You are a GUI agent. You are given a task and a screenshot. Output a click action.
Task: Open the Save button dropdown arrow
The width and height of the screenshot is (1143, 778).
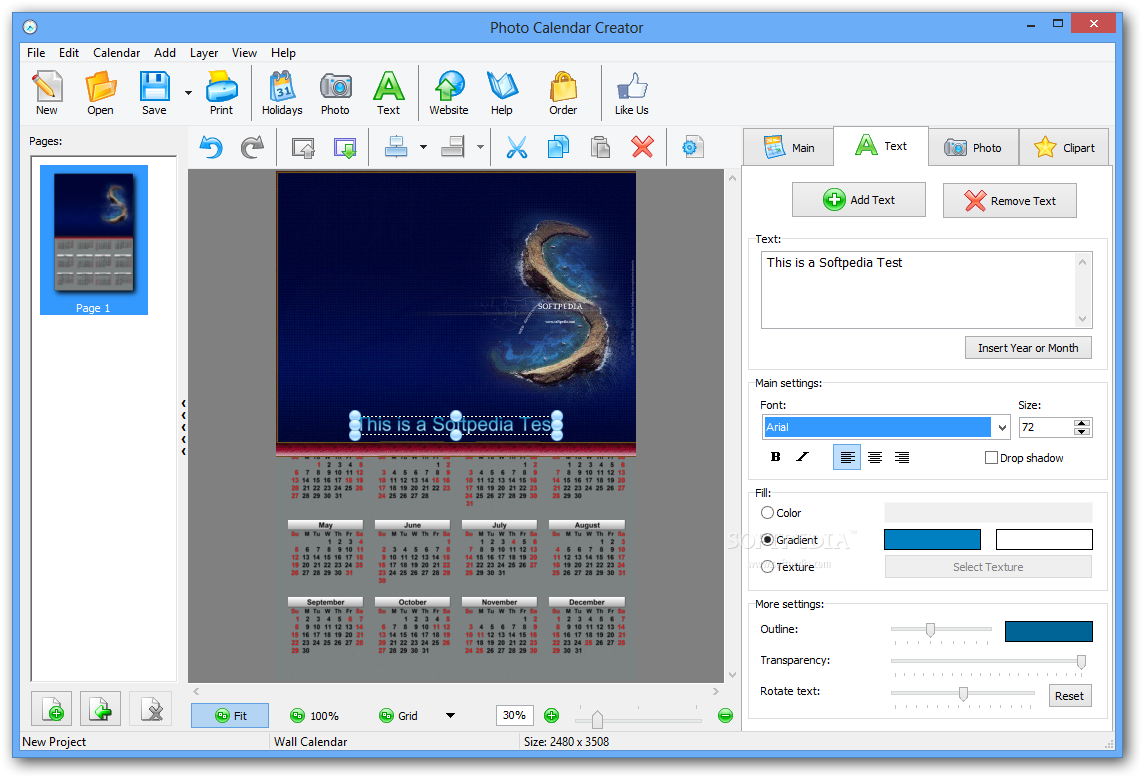pos(188,93)
